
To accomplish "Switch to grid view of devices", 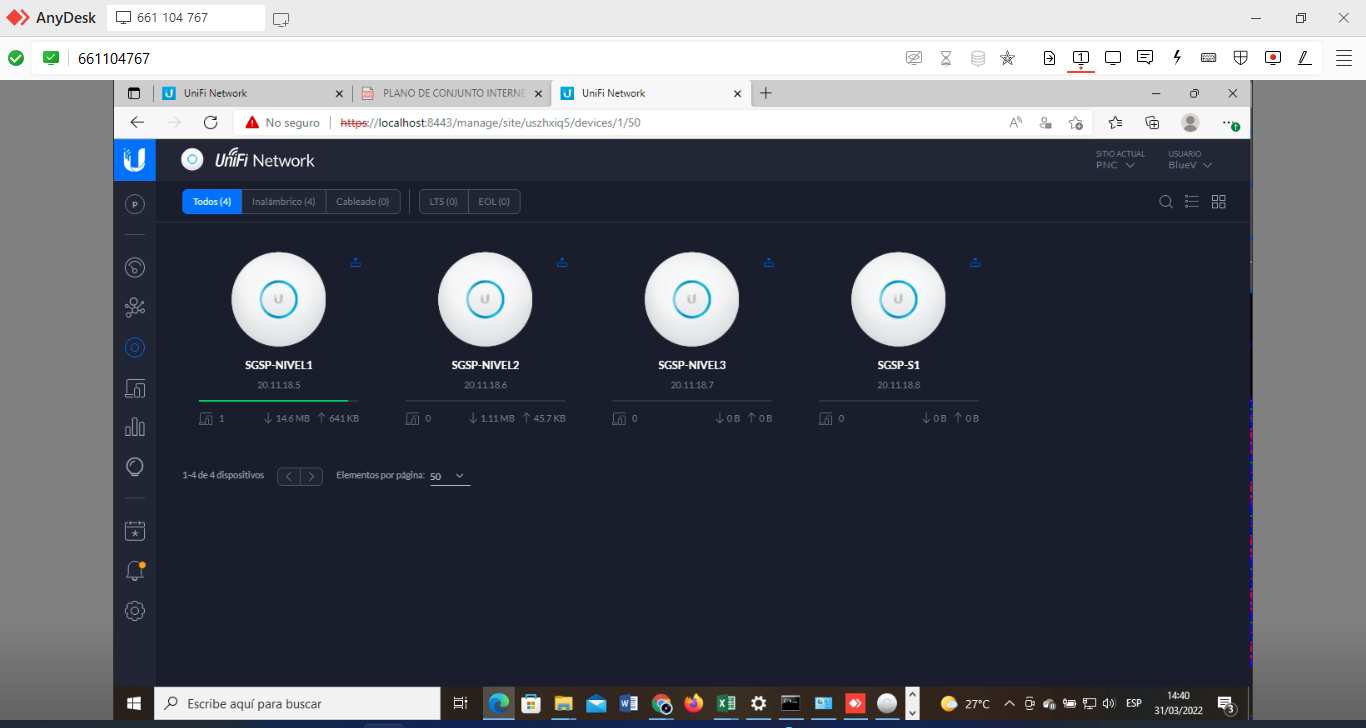I will click(1218, 202).
